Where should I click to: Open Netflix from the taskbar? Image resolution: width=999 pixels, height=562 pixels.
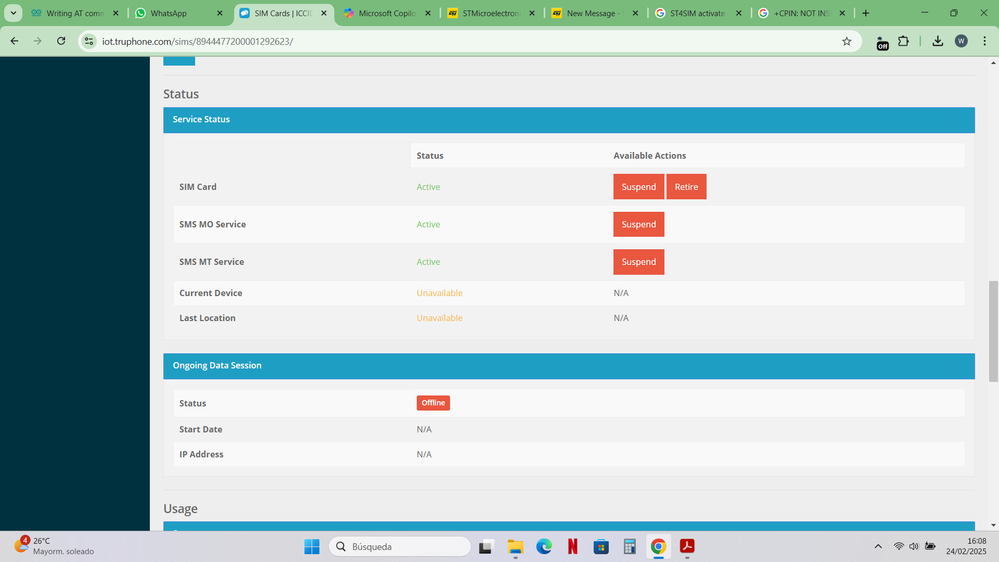(572, 546)
